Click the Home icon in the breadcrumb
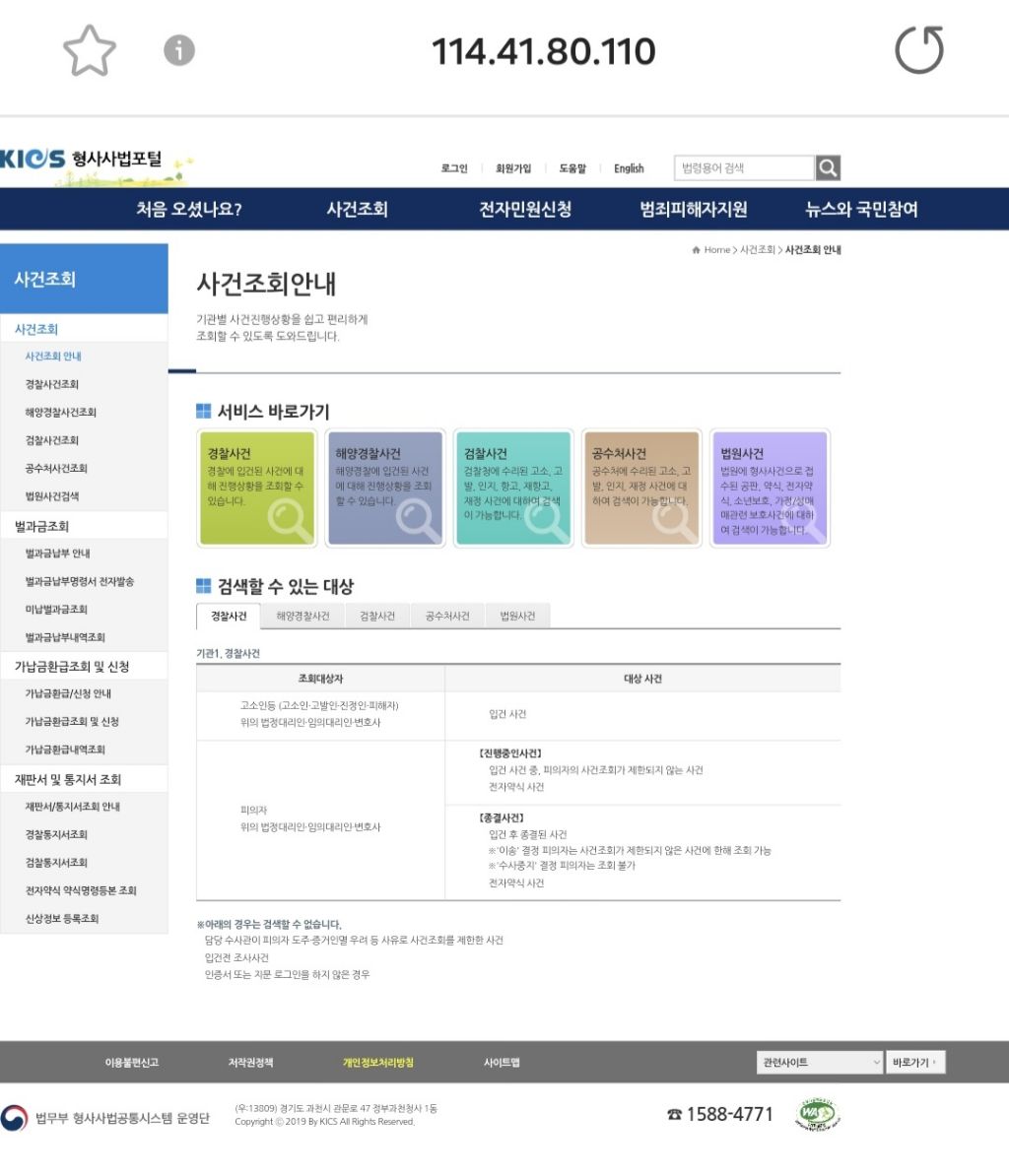Image resolution: width=1009 pixels, height=1176 pixels. tap(696, 250)
